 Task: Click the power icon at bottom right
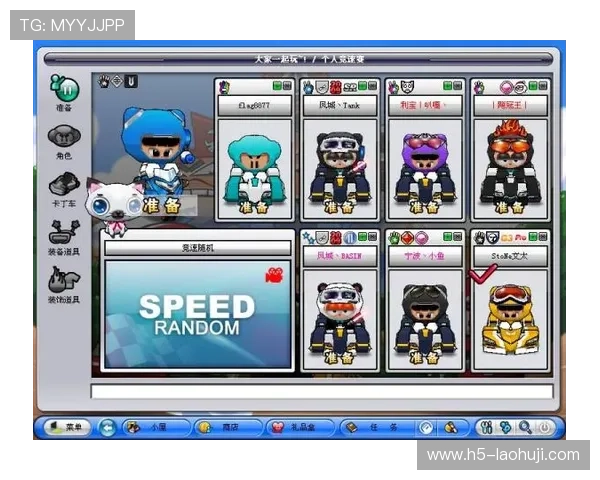(545, 427)
